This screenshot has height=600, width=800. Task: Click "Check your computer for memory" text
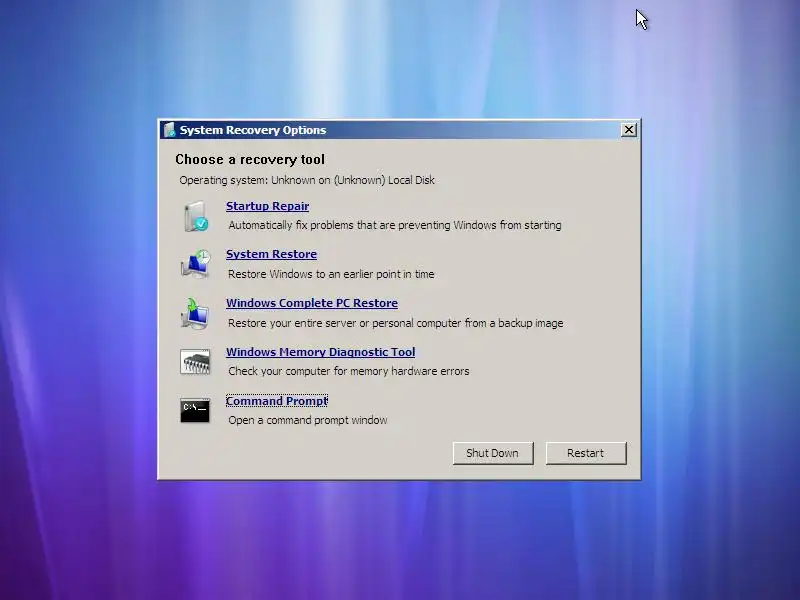pyautogui.click(x=348, y=371)
